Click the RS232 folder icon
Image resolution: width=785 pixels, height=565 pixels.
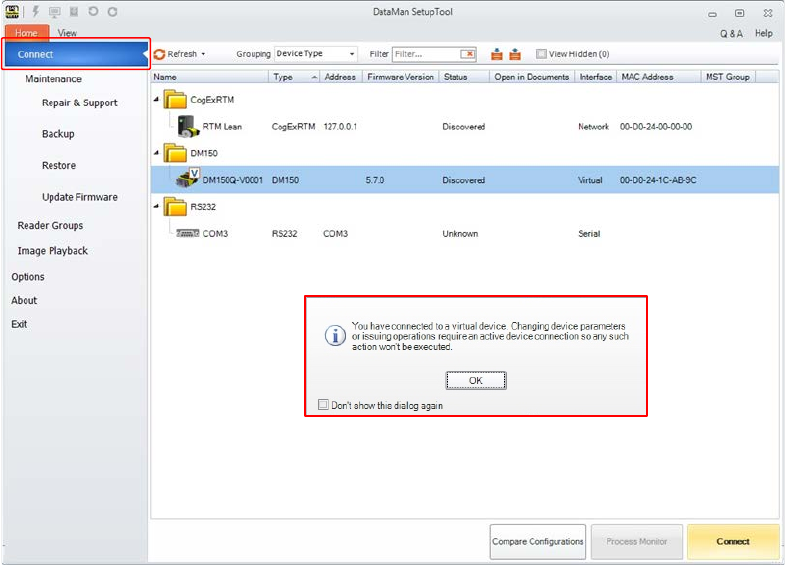click(175, 206)
